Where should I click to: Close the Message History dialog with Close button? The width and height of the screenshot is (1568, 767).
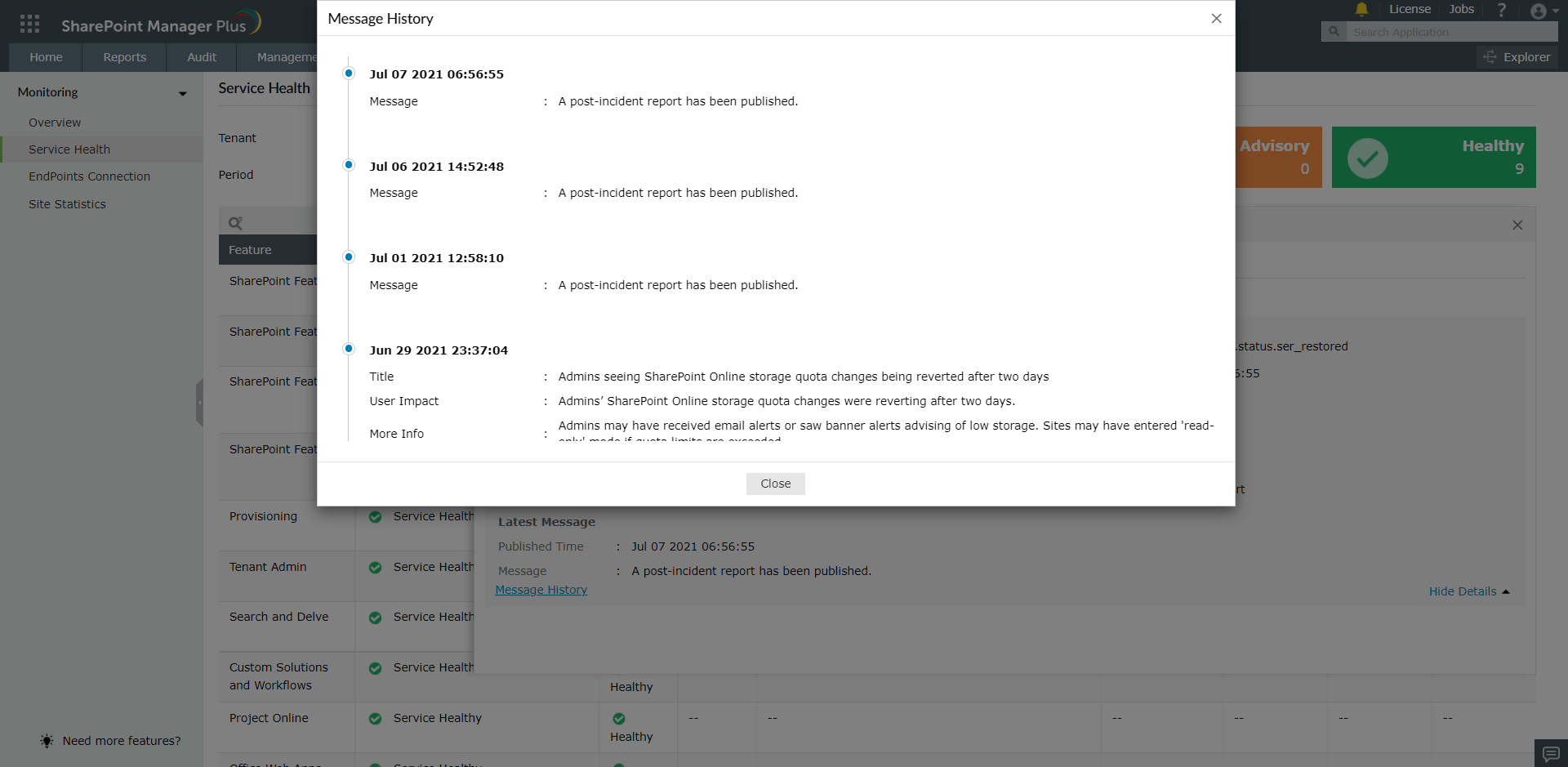[774, 484]
